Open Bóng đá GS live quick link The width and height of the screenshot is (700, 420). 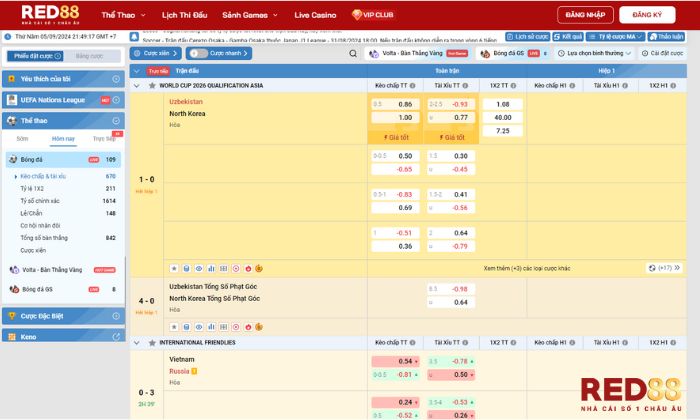[x=513, y=53]
